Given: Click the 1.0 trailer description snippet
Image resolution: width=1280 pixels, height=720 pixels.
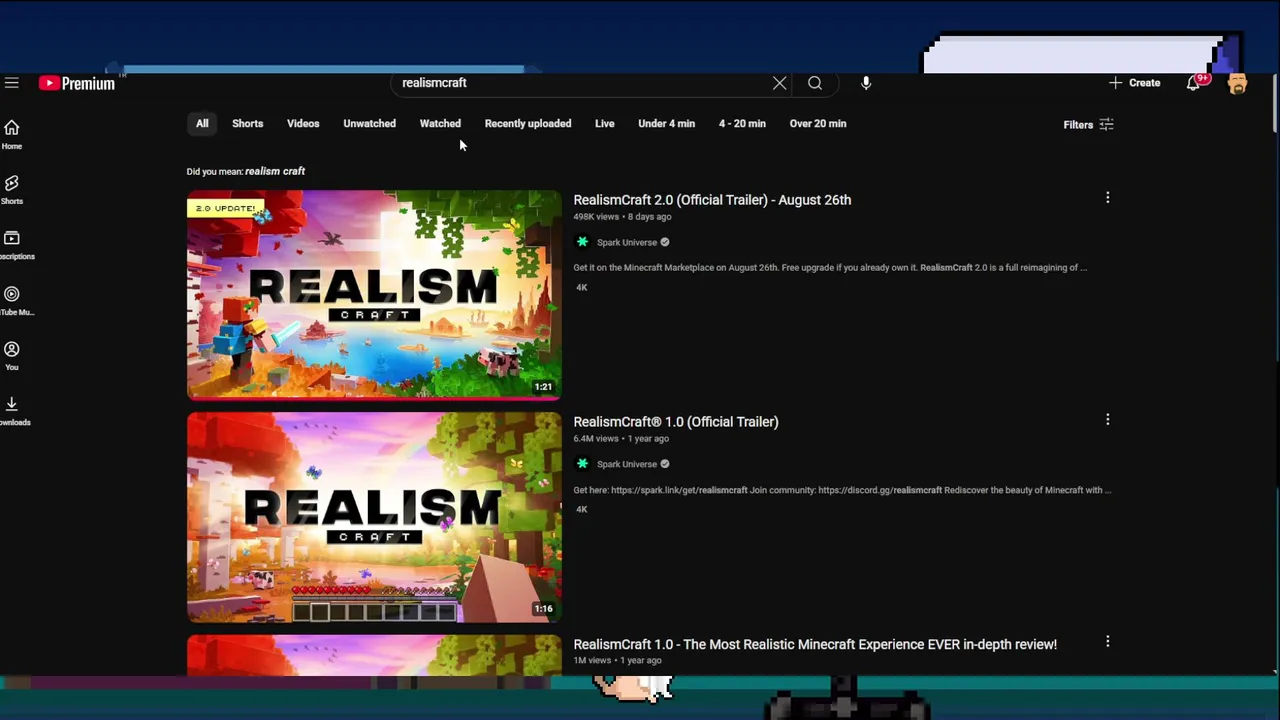Looking at the screenshot, I should point(842,490).
